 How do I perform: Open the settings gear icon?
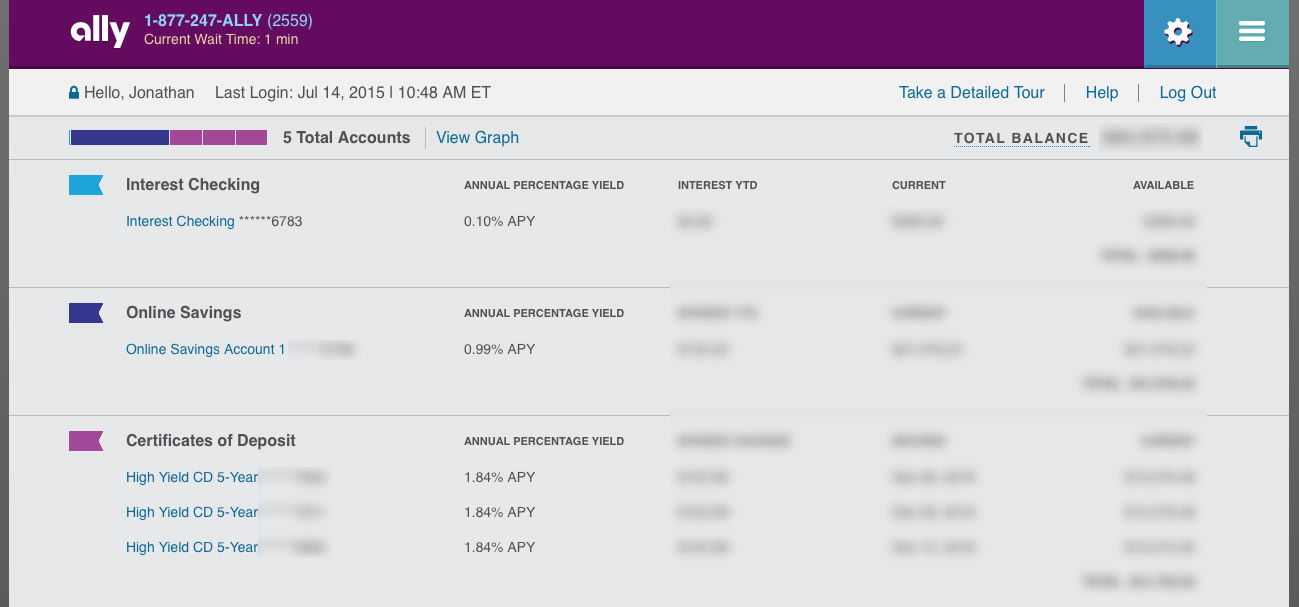coord(1179,33)
